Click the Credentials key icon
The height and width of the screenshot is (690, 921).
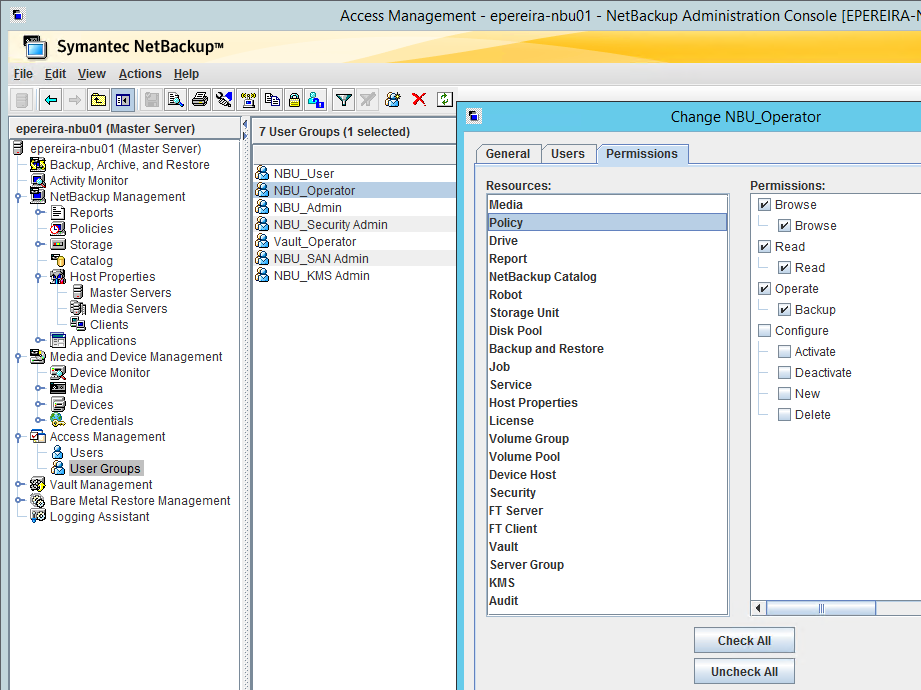tap(58, 420)
